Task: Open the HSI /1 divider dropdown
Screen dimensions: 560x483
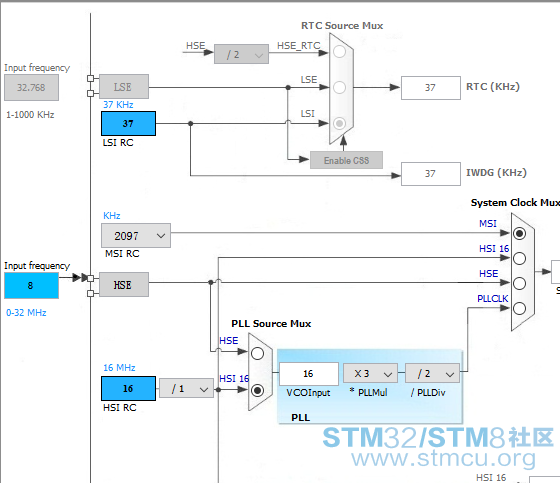Action: point(186,388)
